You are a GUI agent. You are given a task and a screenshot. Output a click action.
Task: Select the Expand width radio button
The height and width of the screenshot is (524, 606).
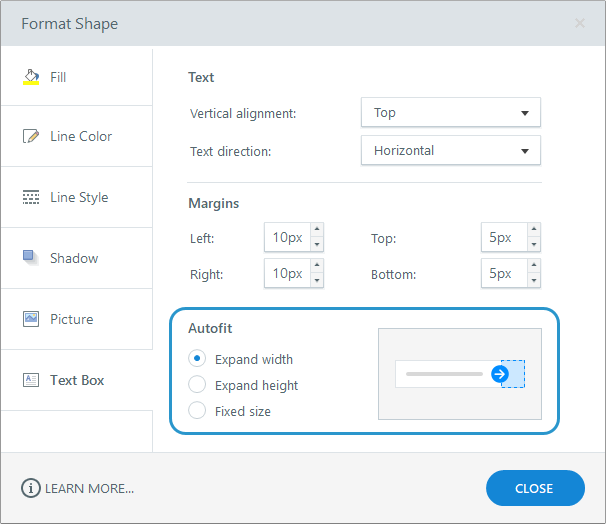(x=197, y=359)
